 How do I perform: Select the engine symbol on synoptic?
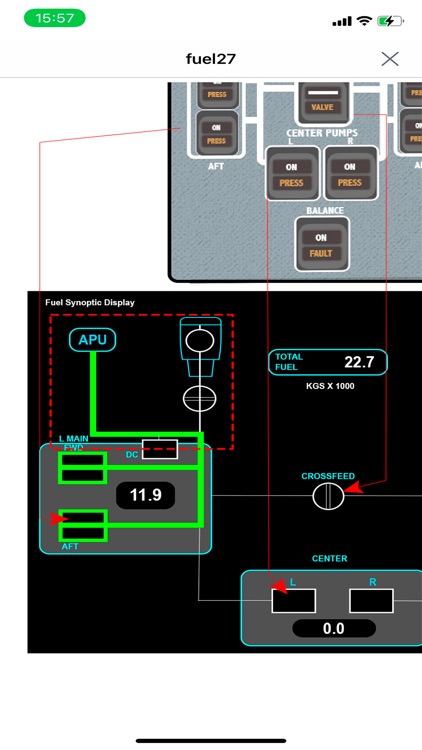200,346
